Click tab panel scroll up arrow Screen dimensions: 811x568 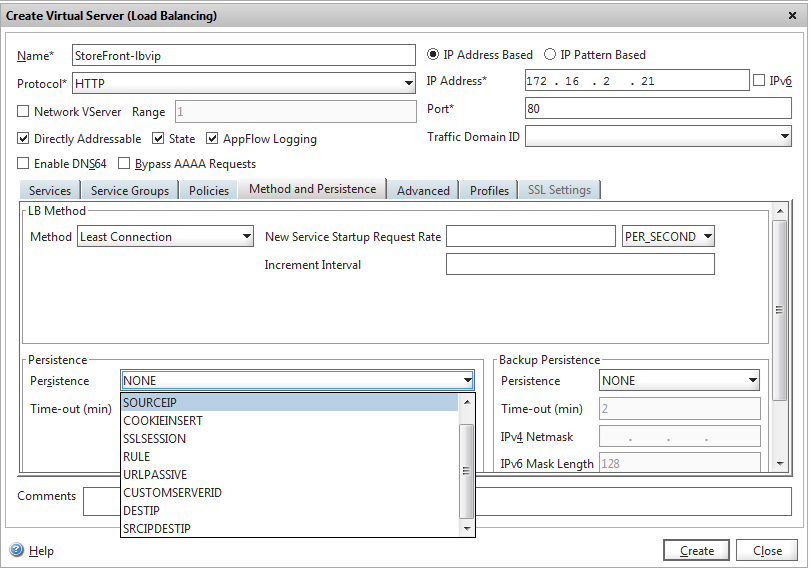tap(779, 211)
